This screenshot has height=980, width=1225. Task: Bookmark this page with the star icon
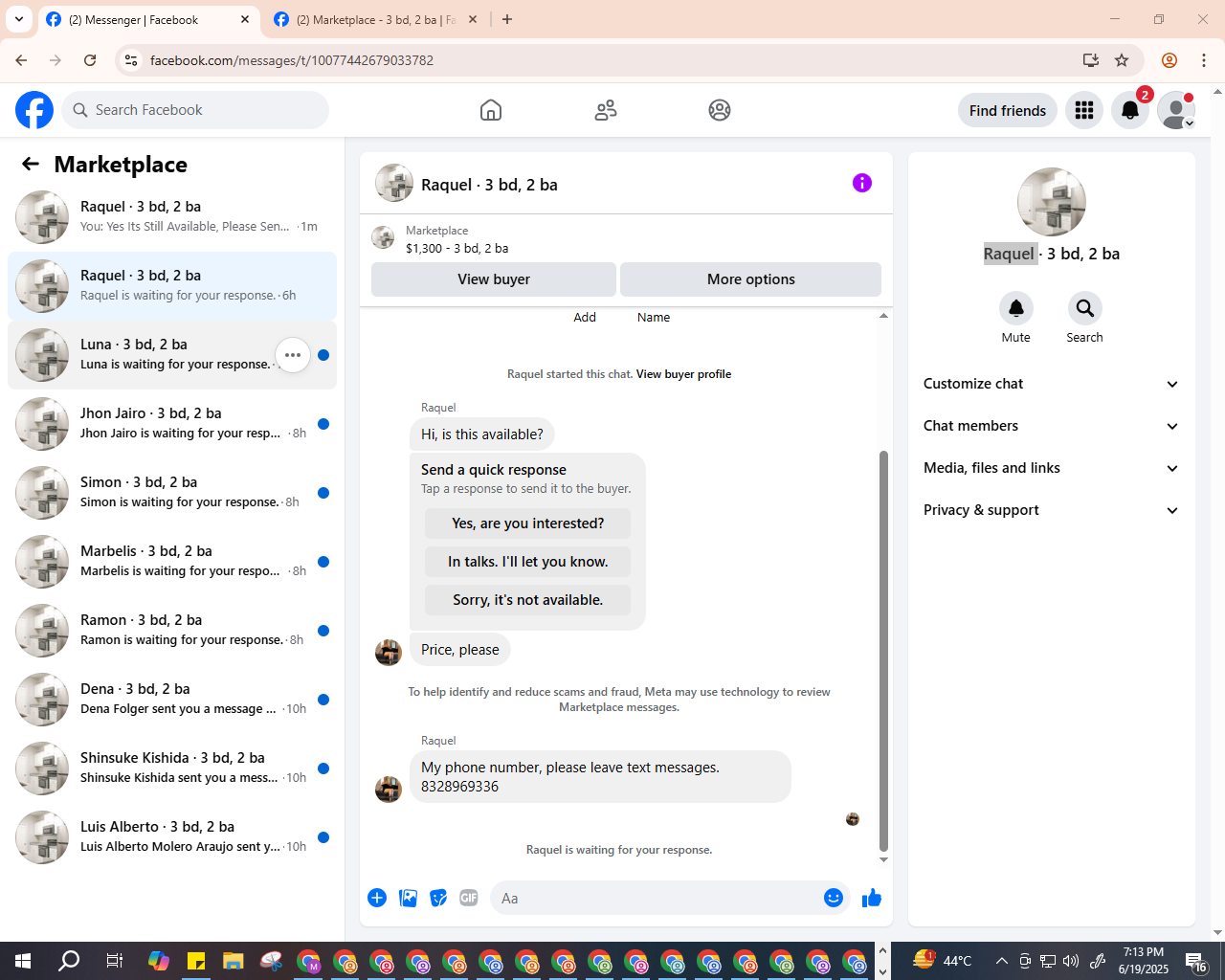tap(1122, 60)
